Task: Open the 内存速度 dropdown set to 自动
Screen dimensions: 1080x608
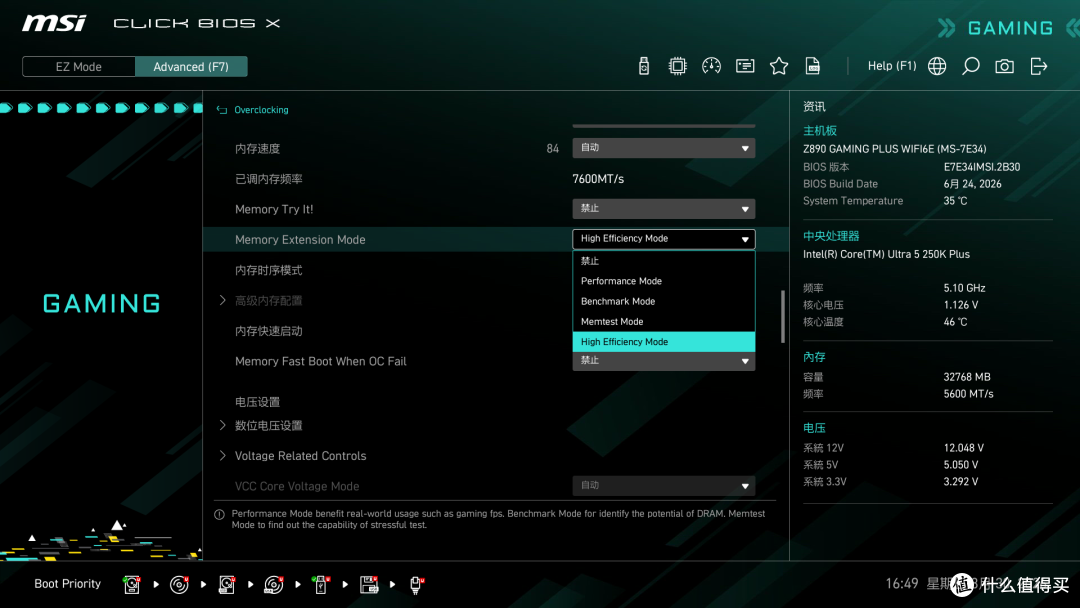Action: coord(663,148)
